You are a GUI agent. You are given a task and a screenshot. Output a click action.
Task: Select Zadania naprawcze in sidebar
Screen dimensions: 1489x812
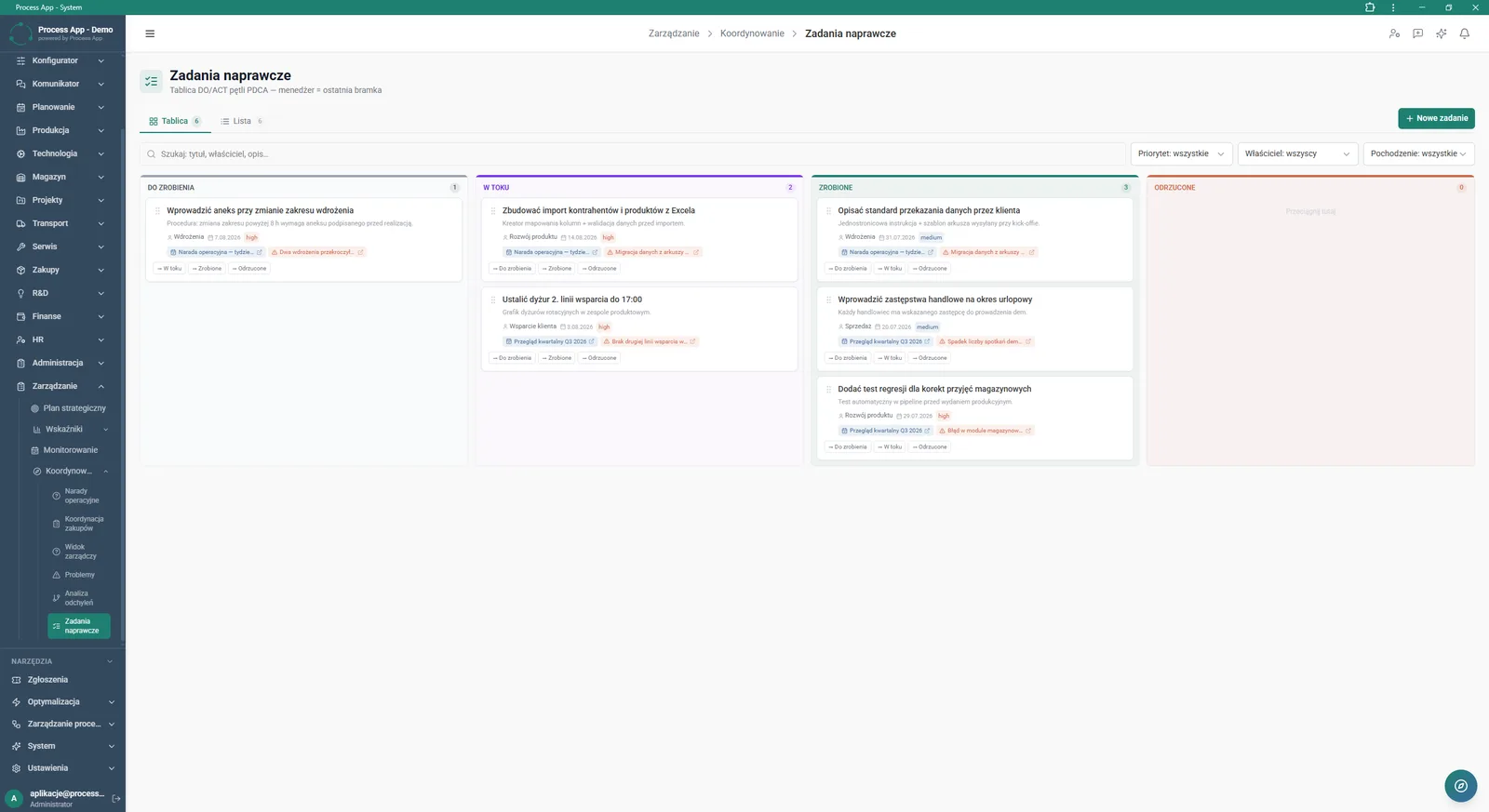pos(79,626)
